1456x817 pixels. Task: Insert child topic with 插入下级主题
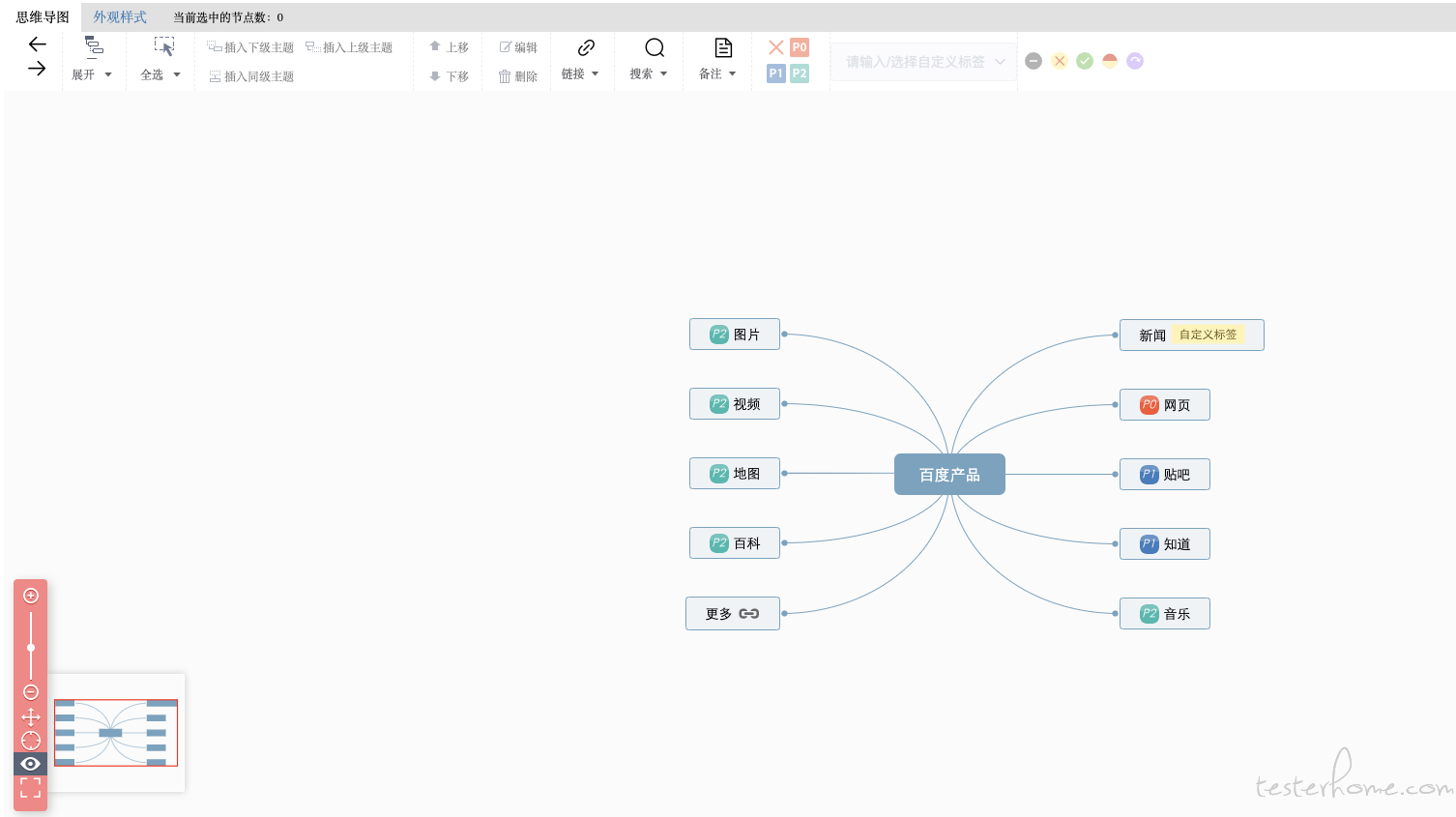click(250, 47)
